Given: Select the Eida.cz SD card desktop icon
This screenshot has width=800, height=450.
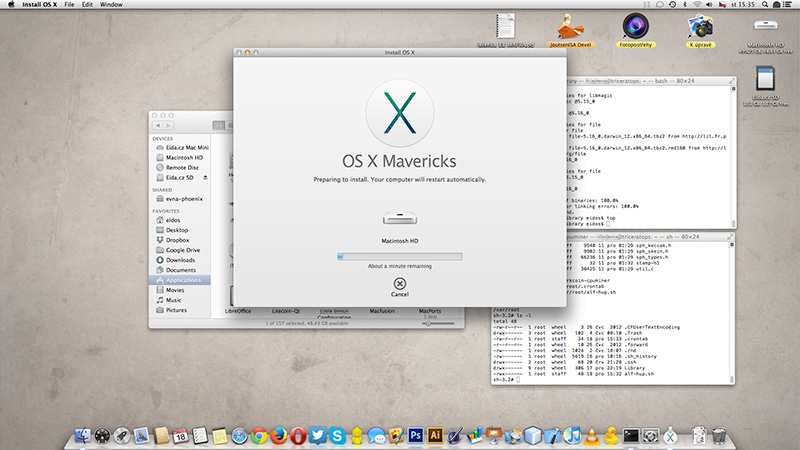Looking at the screenshot, I should click(765, 79).
